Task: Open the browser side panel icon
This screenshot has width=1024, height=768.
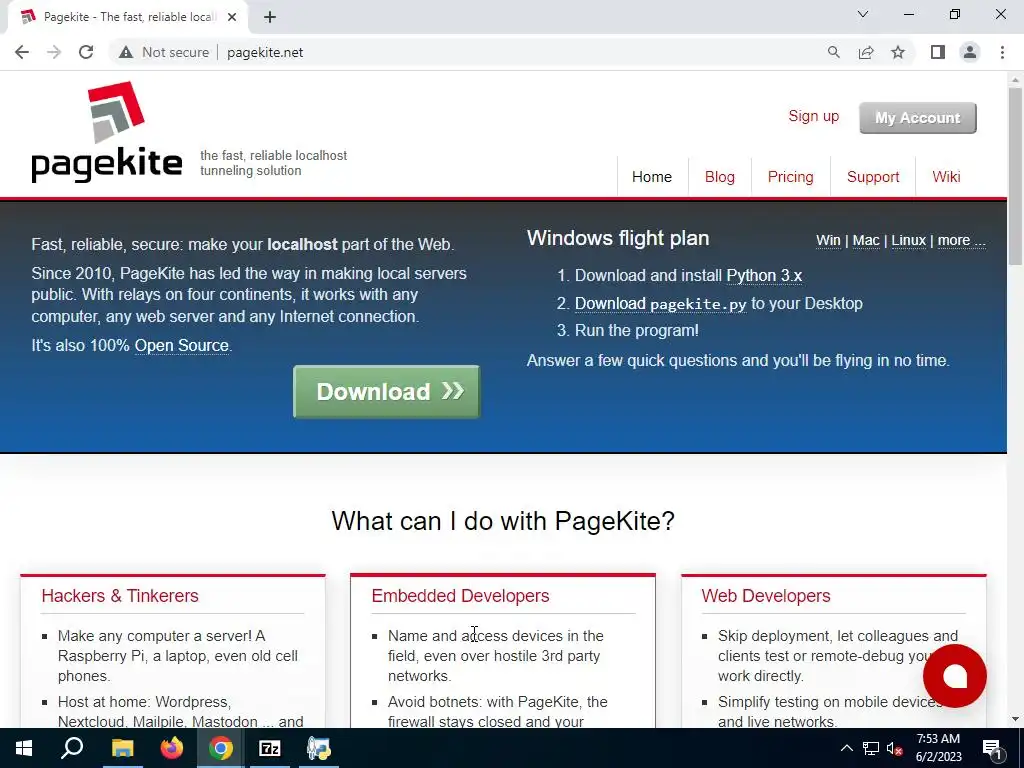Action: click(x=938, y=52)
